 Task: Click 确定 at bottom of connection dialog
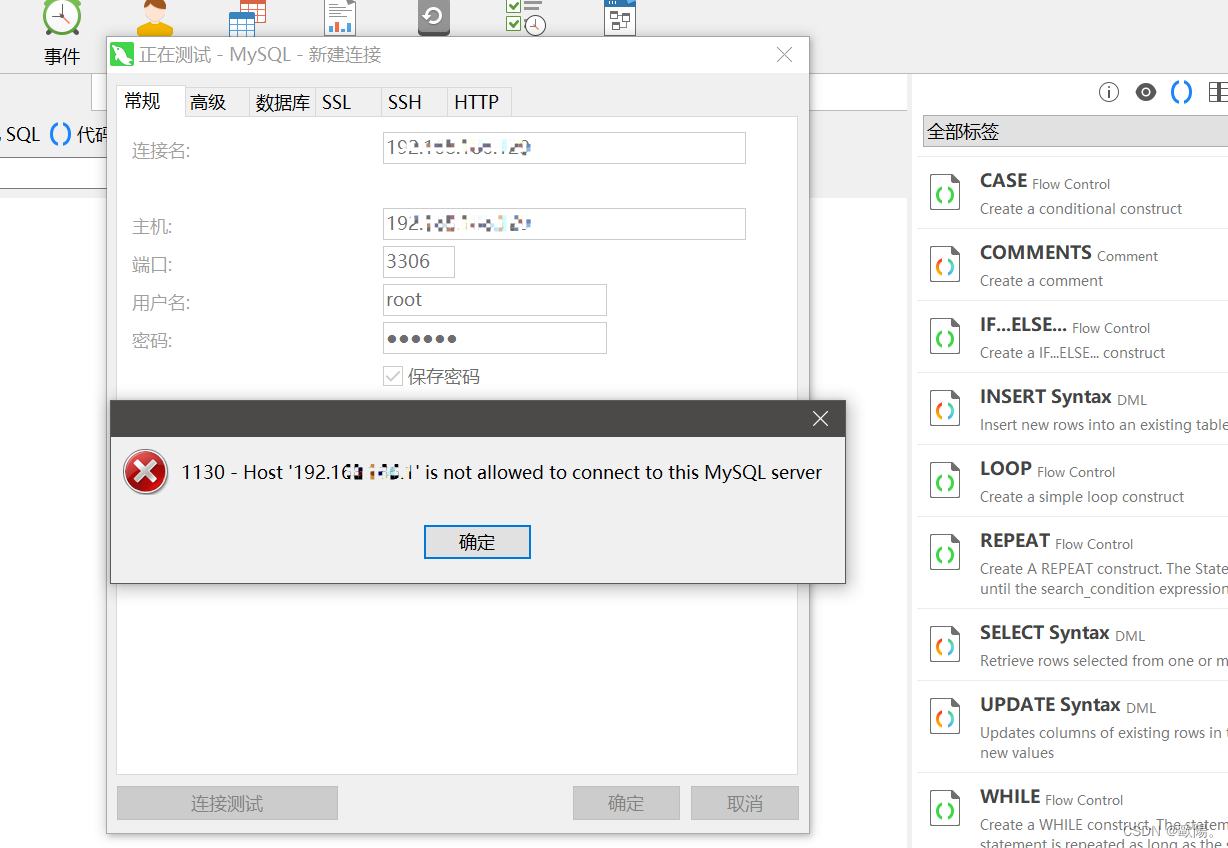click(626, 803)
